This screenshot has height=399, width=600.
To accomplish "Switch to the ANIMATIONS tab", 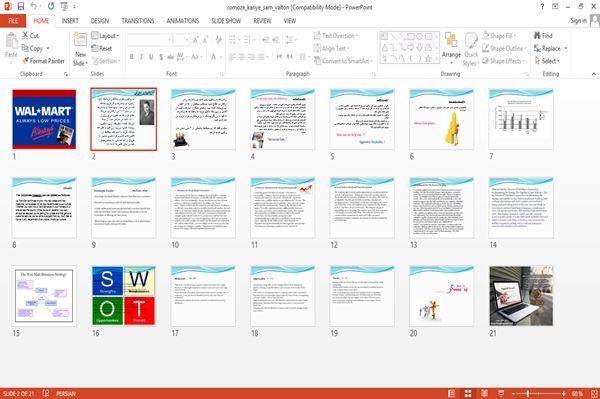I will tap(183, 21).
